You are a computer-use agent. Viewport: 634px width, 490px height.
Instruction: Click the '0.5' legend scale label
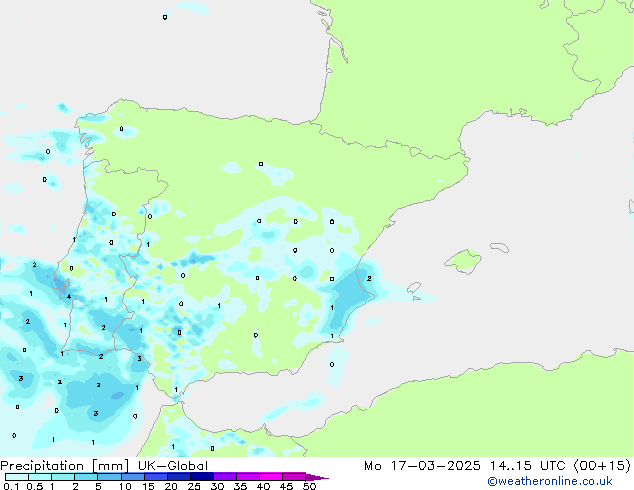tap(35, 486)
